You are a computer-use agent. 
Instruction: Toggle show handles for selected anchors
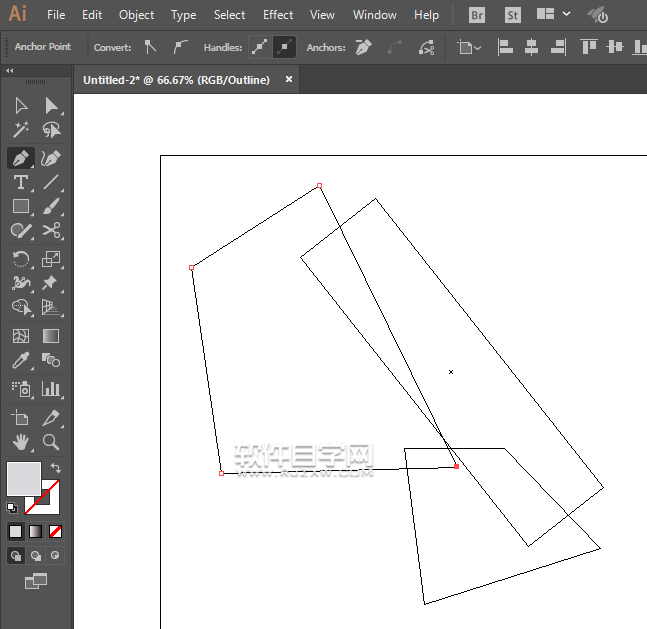point(259,47)
